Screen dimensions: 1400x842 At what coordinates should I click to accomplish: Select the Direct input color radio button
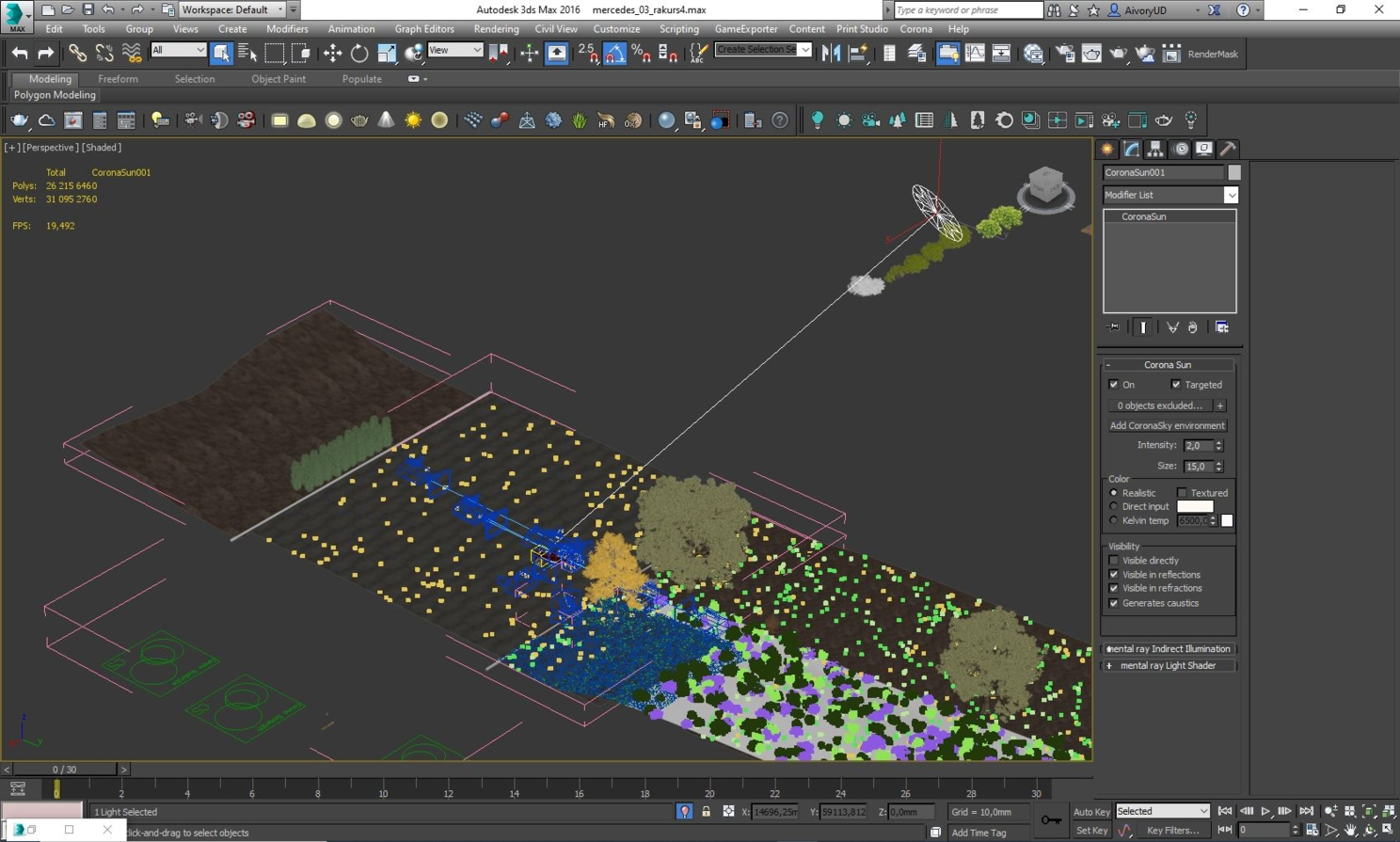tap(1114, 506)
